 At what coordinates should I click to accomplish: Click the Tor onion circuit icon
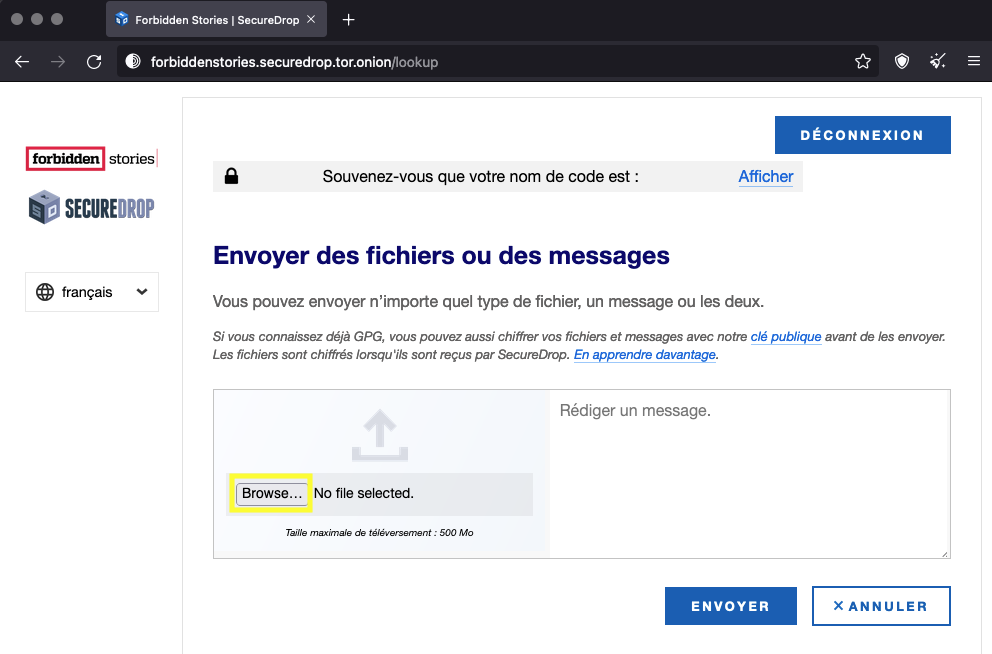click(133, 62)
